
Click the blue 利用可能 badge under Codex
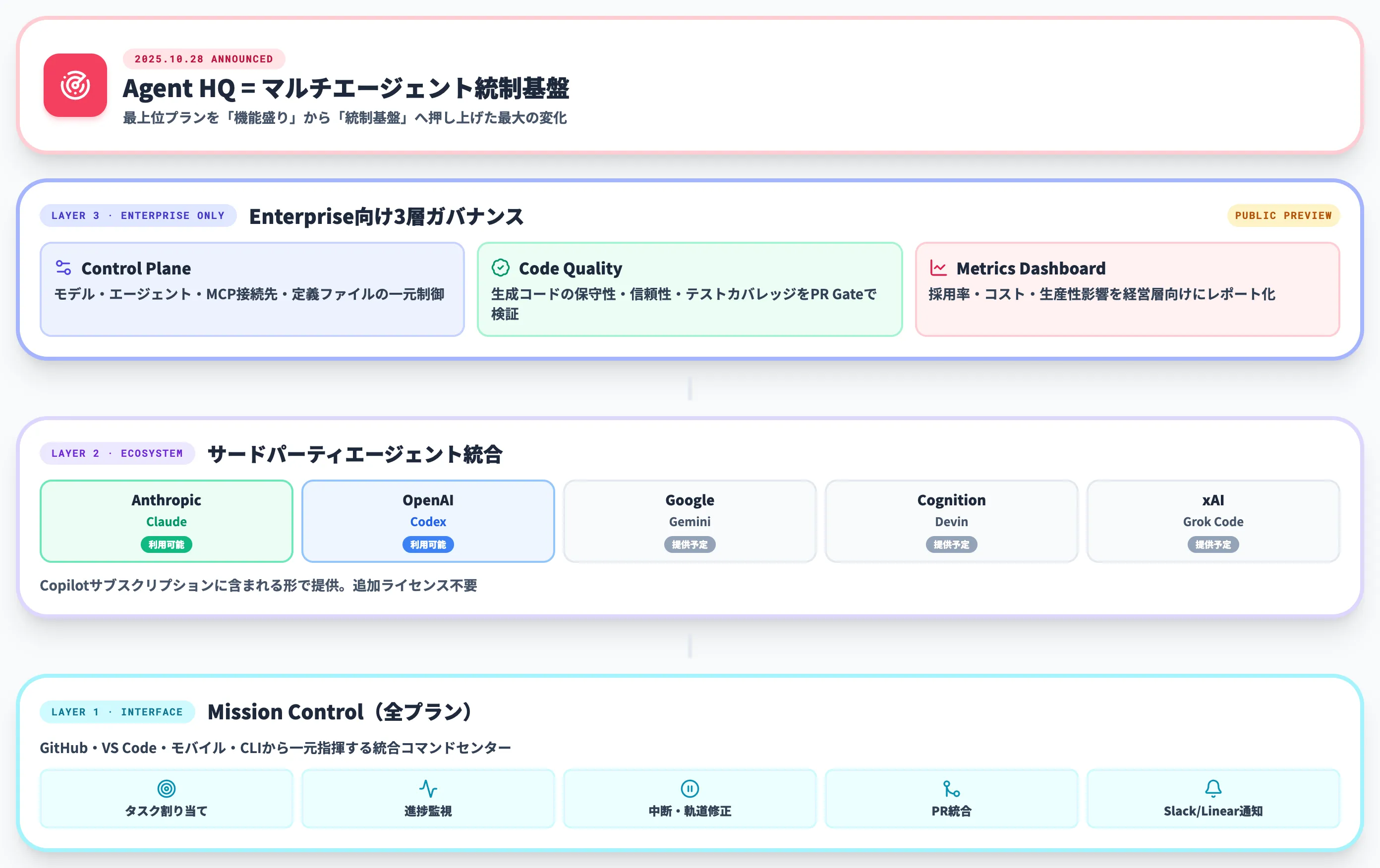[x=428, y=544]
